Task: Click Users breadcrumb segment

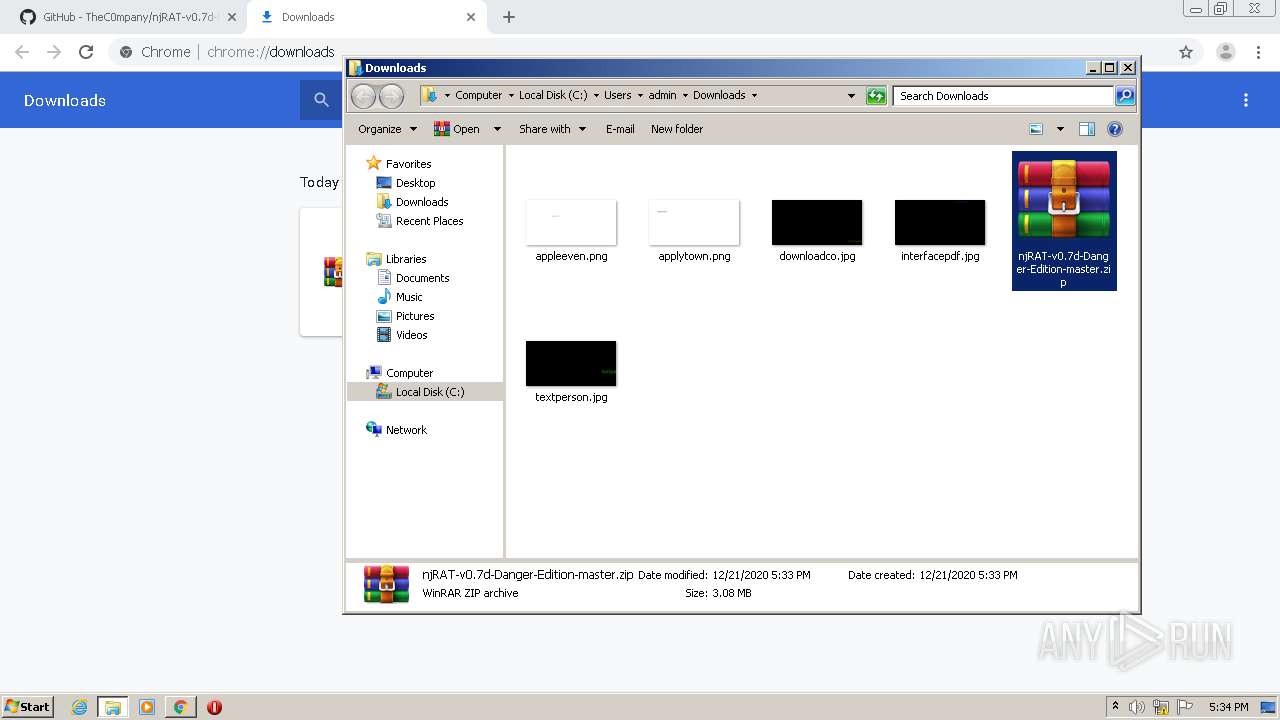Action: tap(617, 96)
